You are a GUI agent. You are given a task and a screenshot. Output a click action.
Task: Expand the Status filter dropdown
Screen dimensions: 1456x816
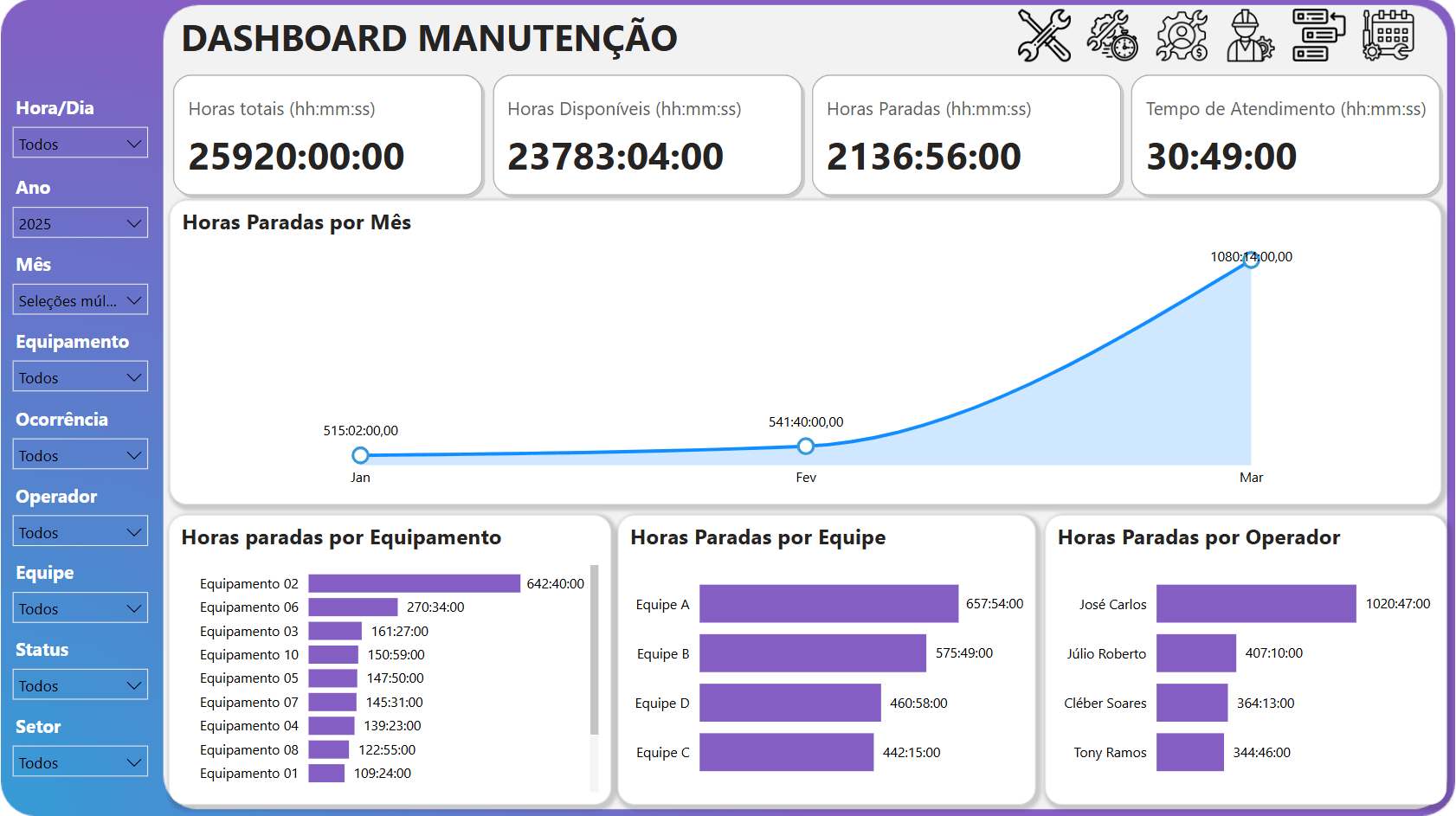click(81, 685)
